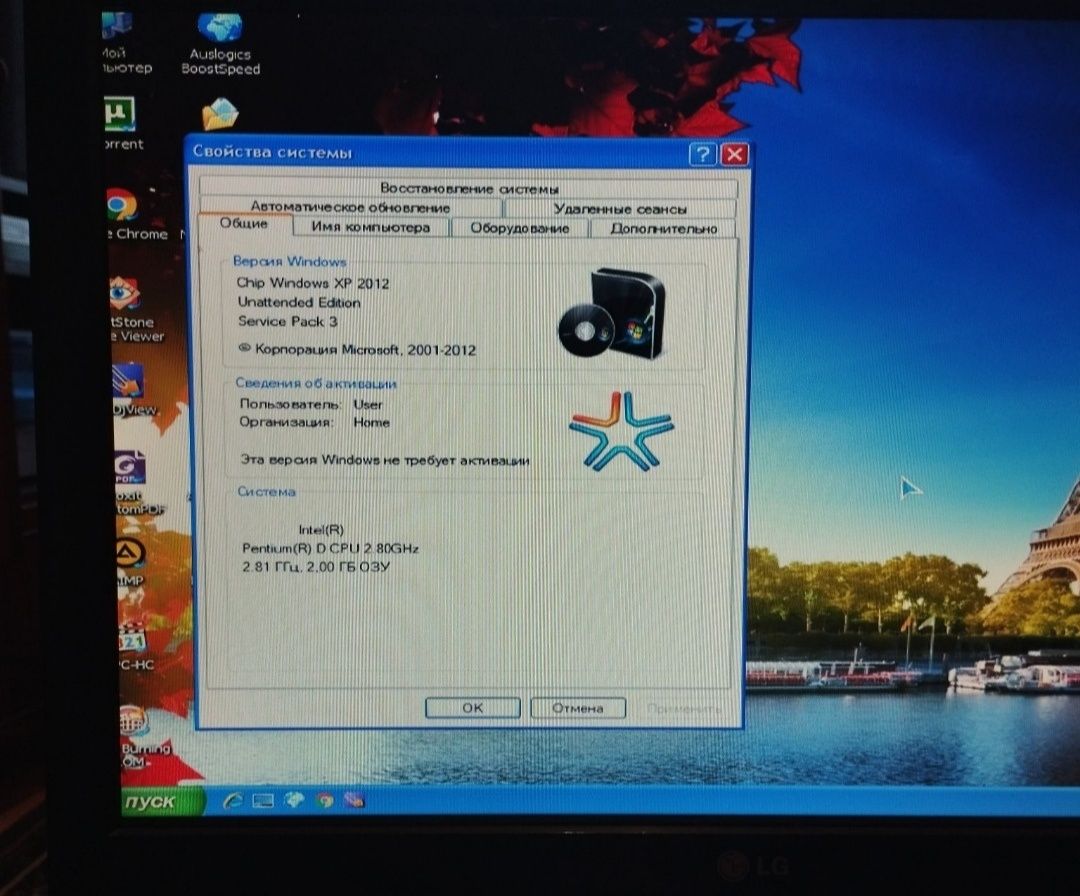Open the Google Chrome desktop shortcut

coord(136,214)
